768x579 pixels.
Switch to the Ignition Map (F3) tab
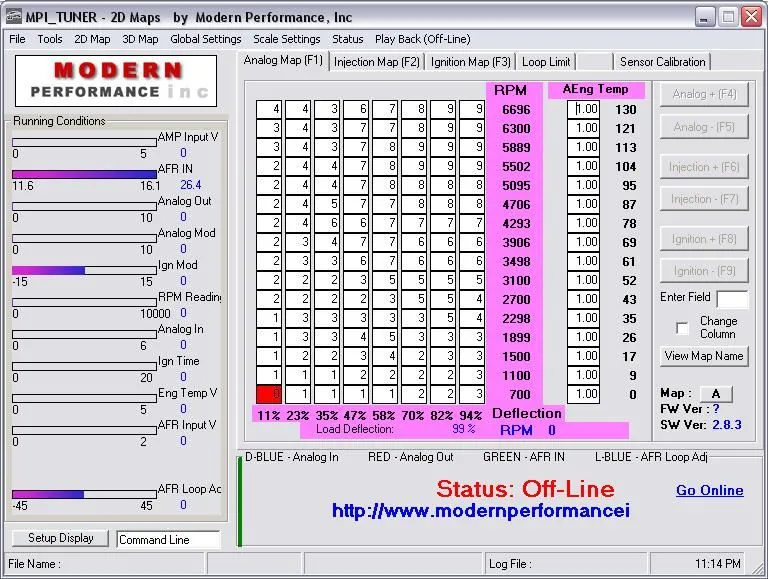[x=470, y=62]
